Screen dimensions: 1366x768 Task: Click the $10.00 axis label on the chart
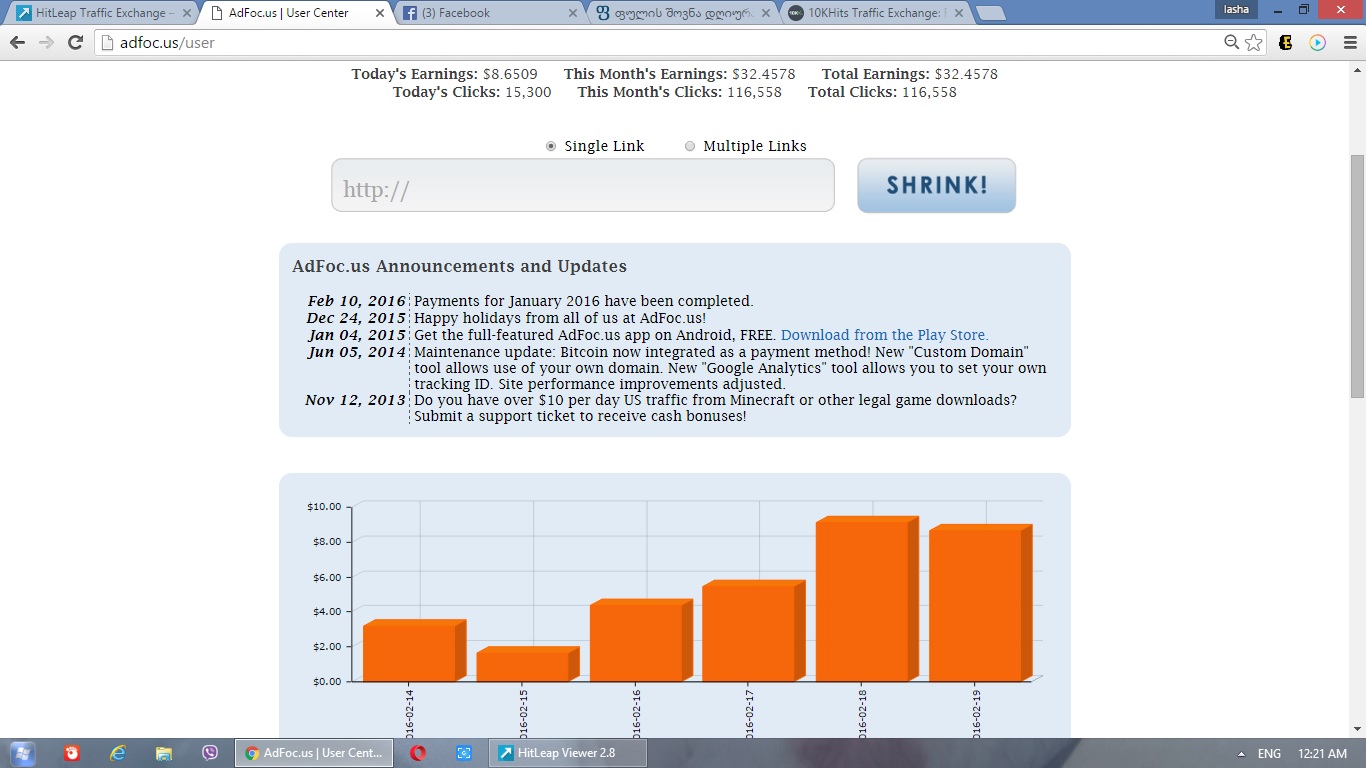[324, 507]
